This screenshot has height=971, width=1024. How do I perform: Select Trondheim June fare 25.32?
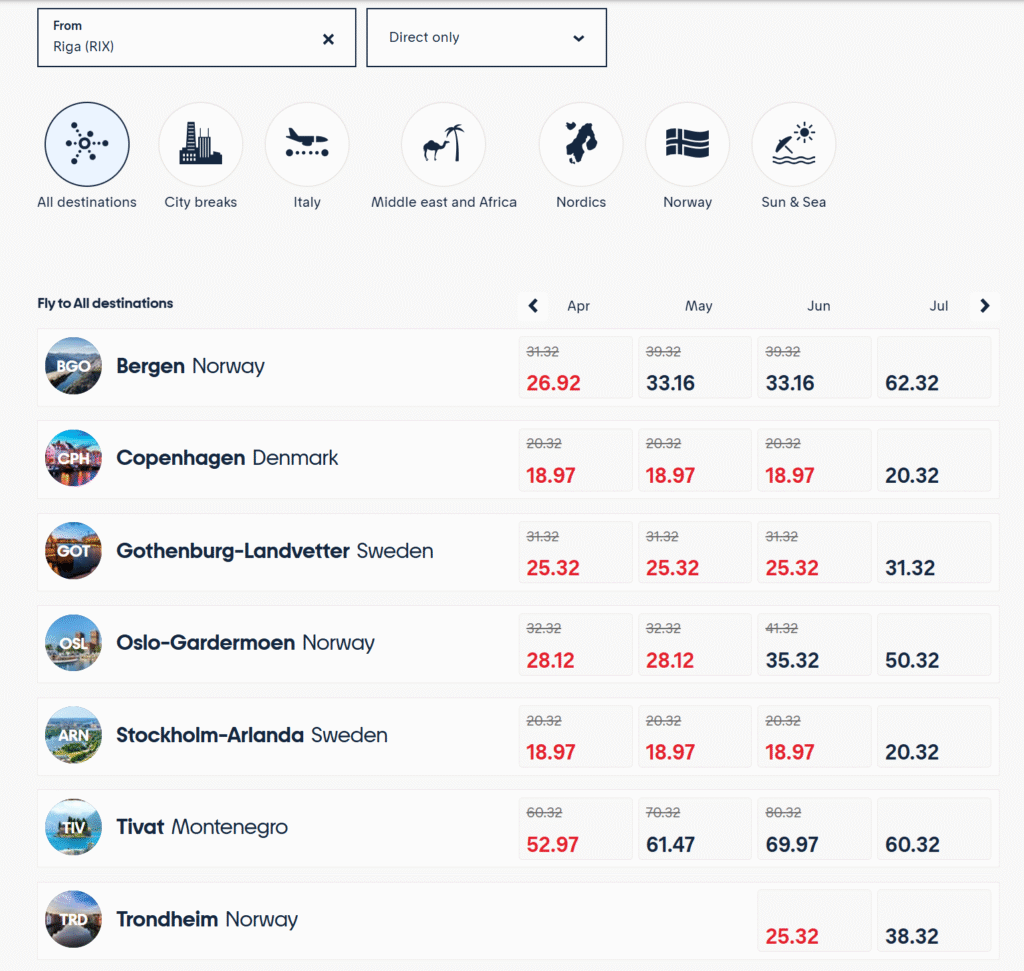pos(813,921)
